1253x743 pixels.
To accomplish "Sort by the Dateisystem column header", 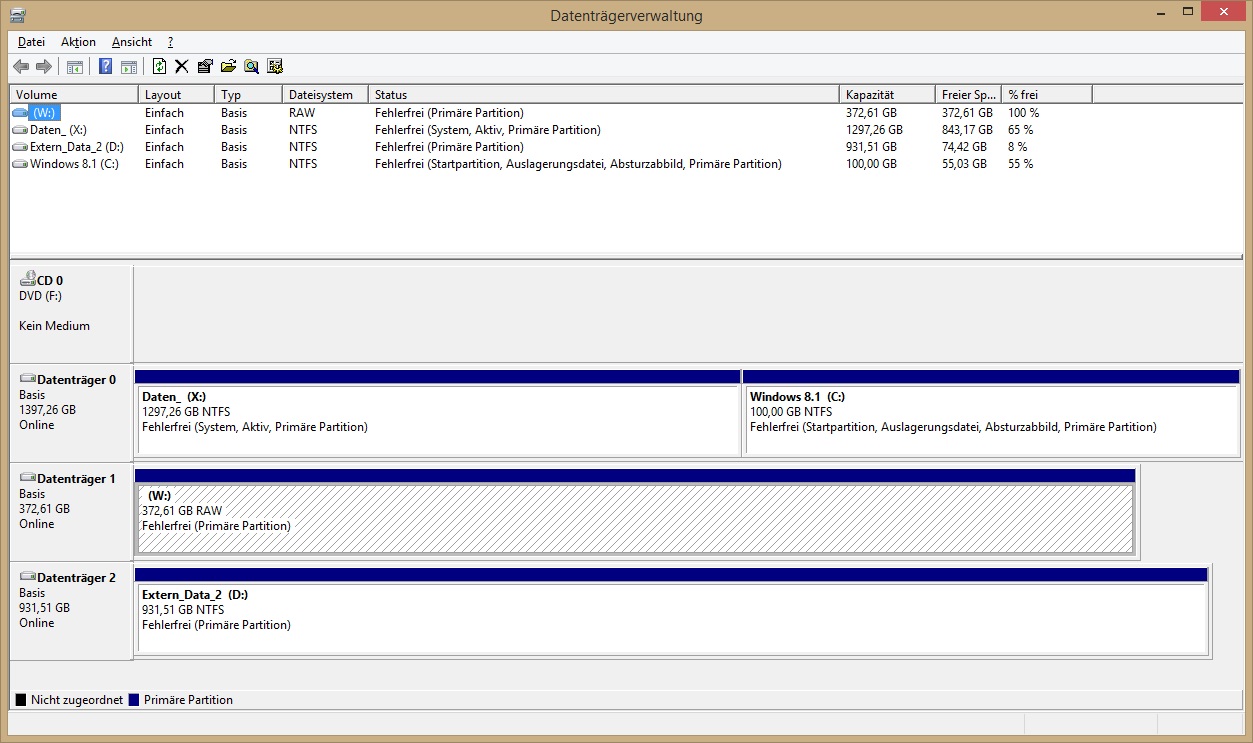I will pos(325,94).
